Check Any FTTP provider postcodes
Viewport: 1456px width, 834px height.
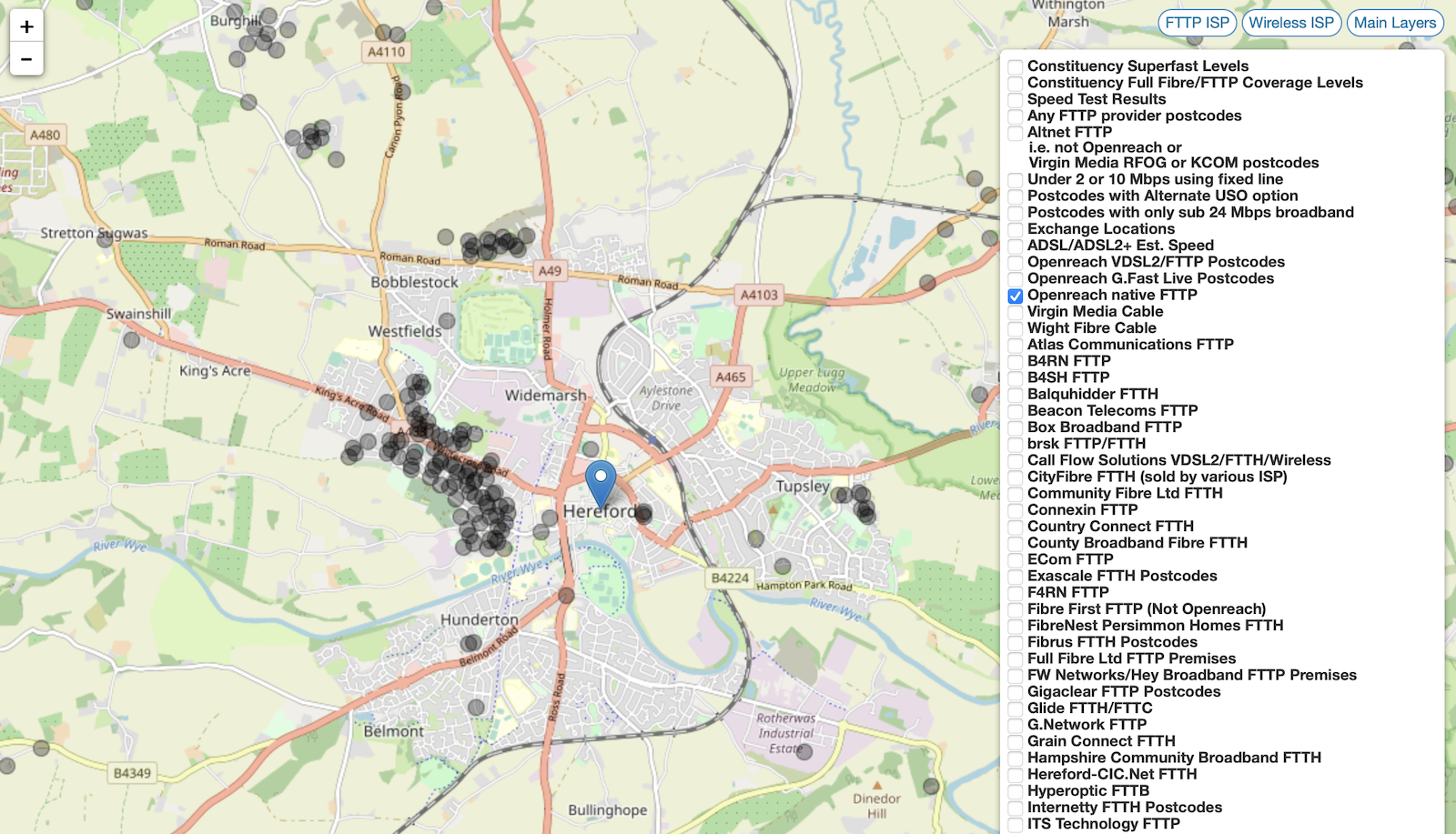(x=1016, y=116)
